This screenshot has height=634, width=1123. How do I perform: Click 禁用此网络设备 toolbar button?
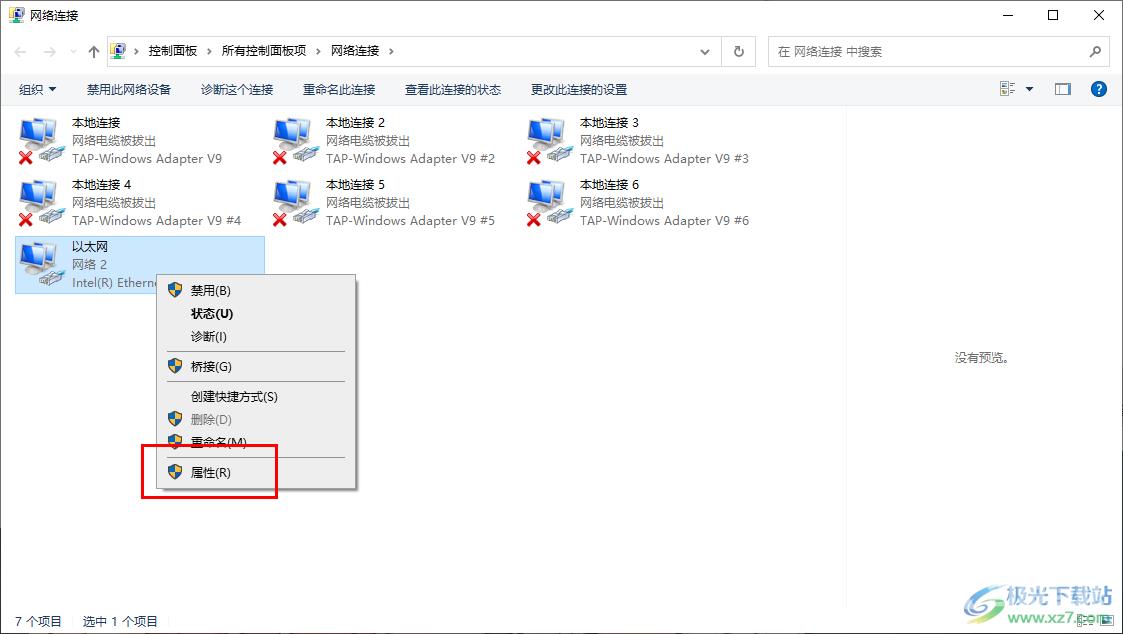pyautogui.click(x=129, y=90)
